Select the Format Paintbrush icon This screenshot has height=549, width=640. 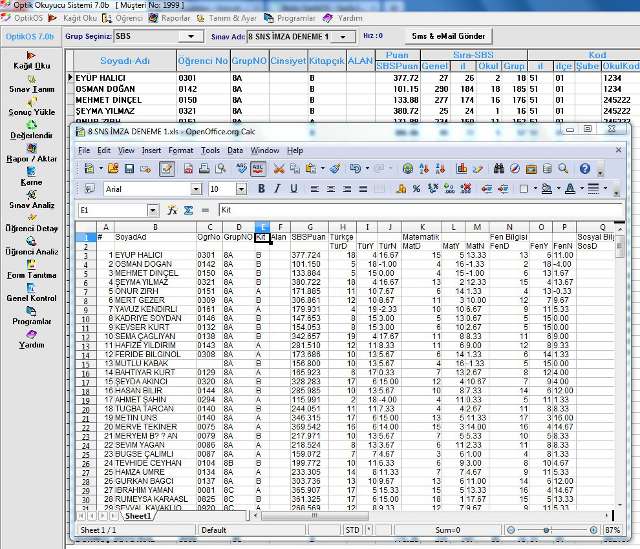point(336,169)
